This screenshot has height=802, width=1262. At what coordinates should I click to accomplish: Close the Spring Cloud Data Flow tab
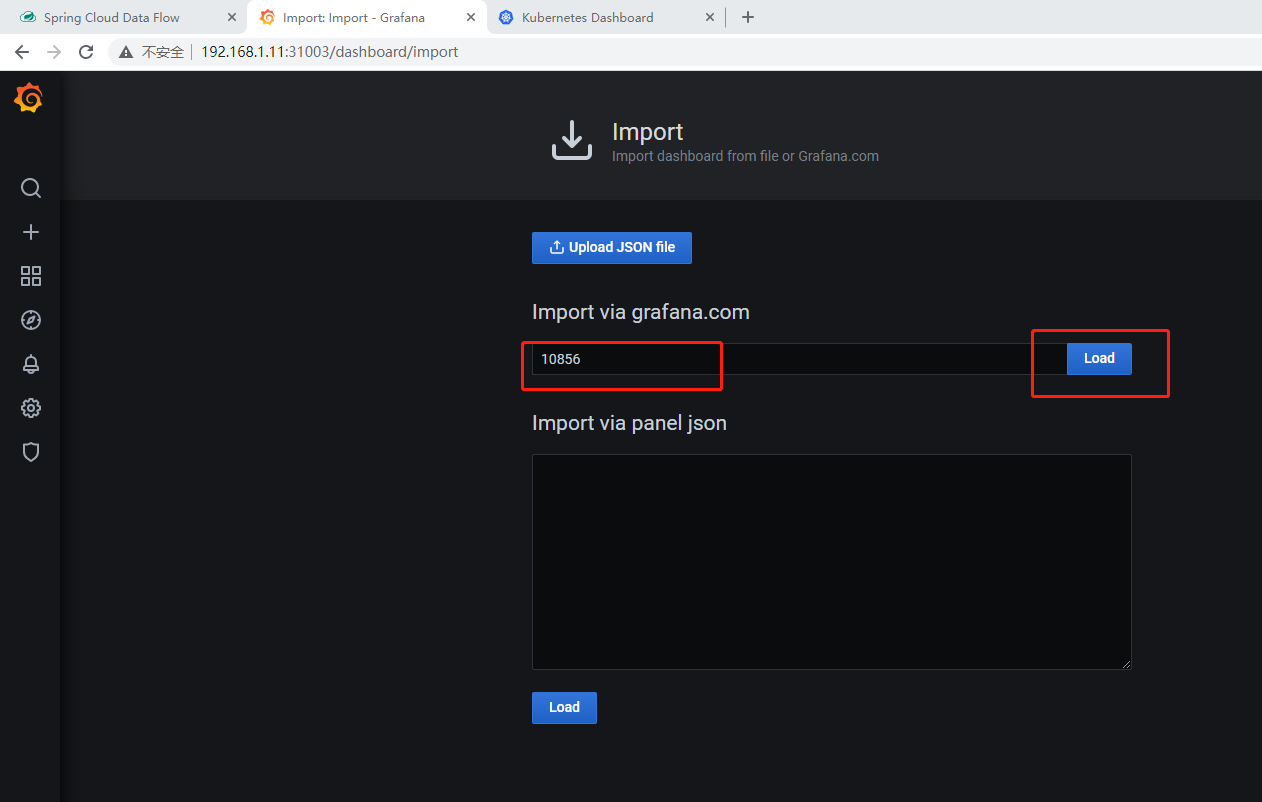point(232,17)
